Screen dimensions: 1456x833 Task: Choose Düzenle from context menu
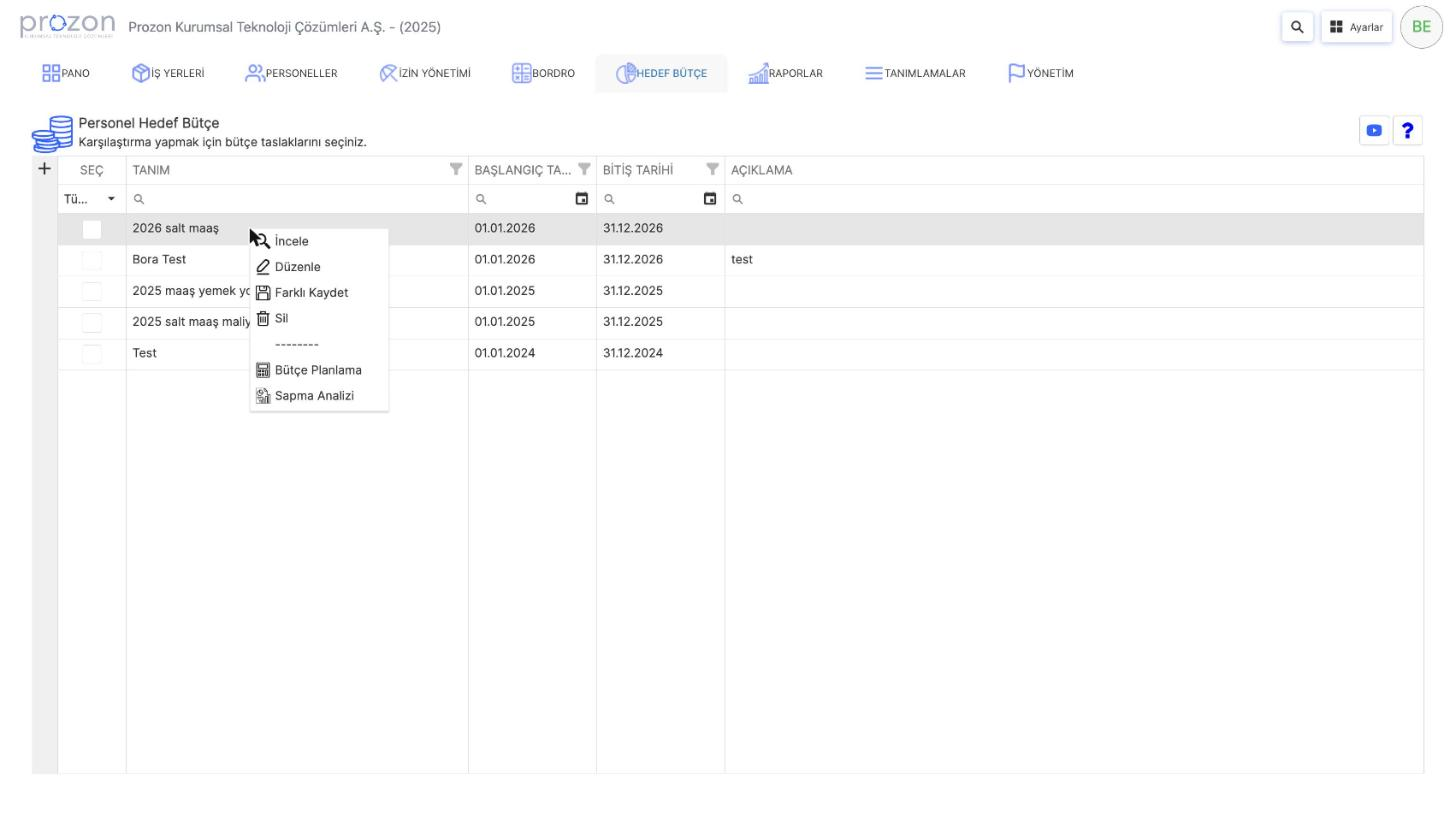pyautogui.click(x=319, y=267)
